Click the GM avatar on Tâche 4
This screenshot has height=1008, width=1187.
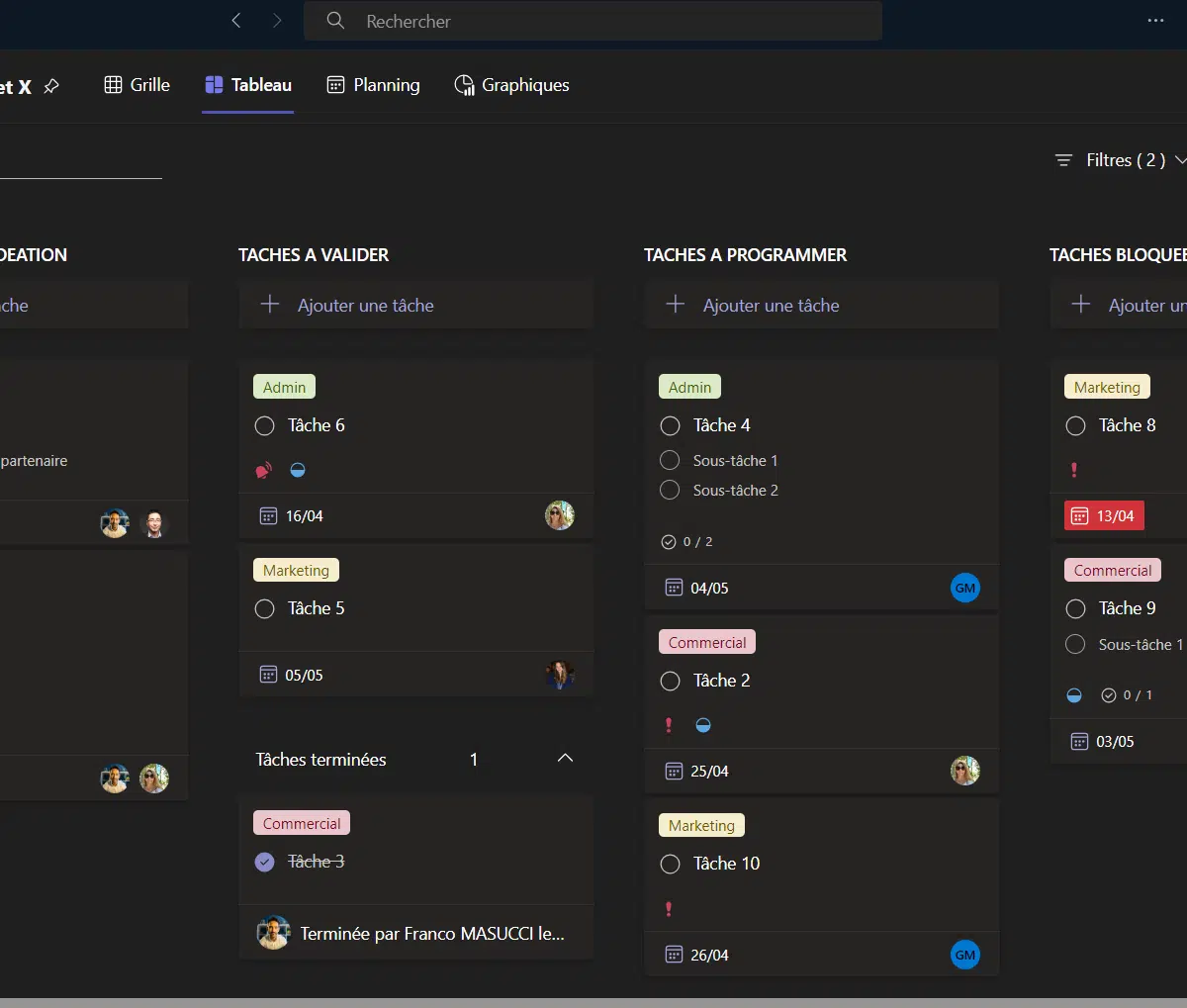964,589
